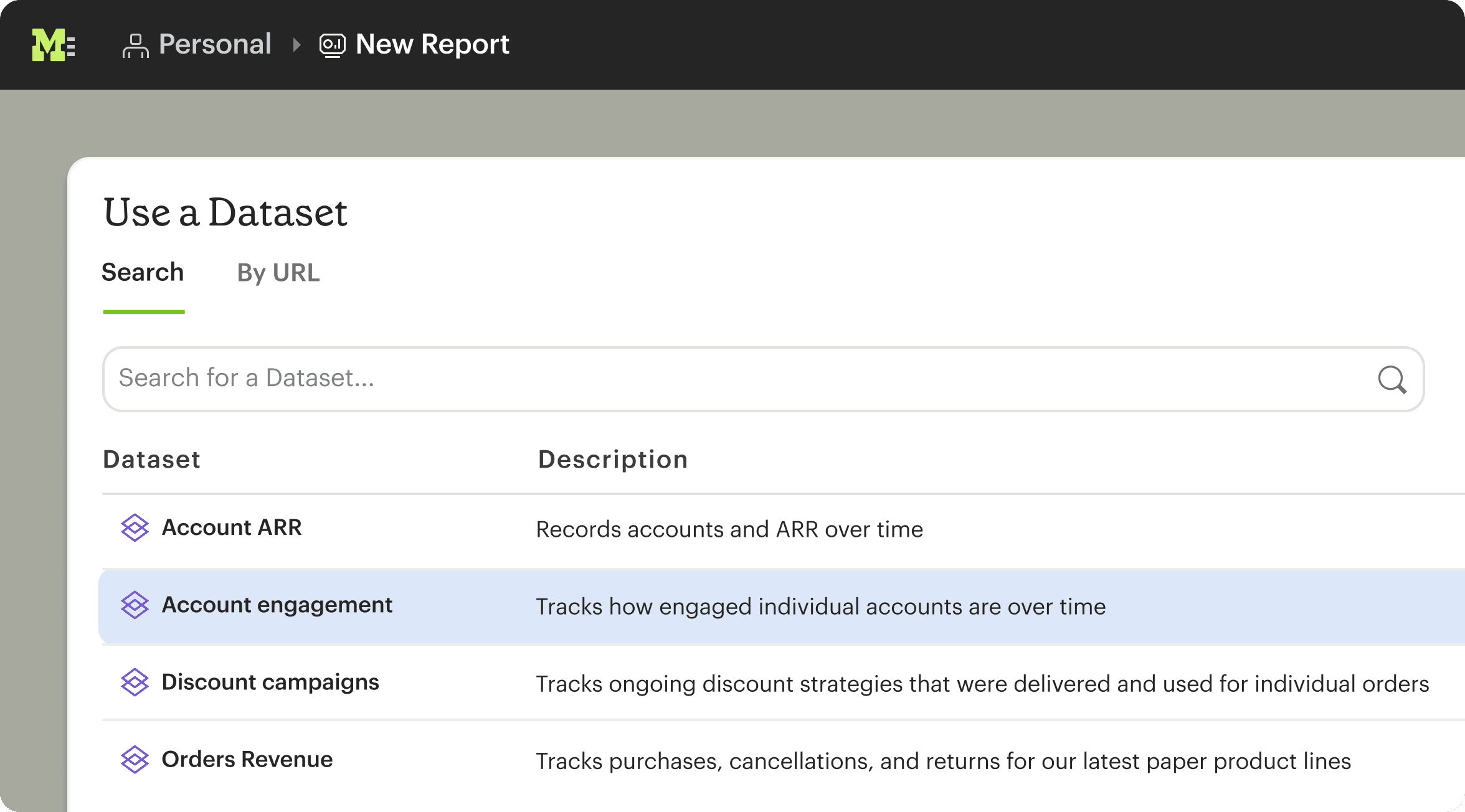Click the person icon next to Personal
Image resolution: width=1465 pixels, height=812 pixels.
tap(136, 44)
